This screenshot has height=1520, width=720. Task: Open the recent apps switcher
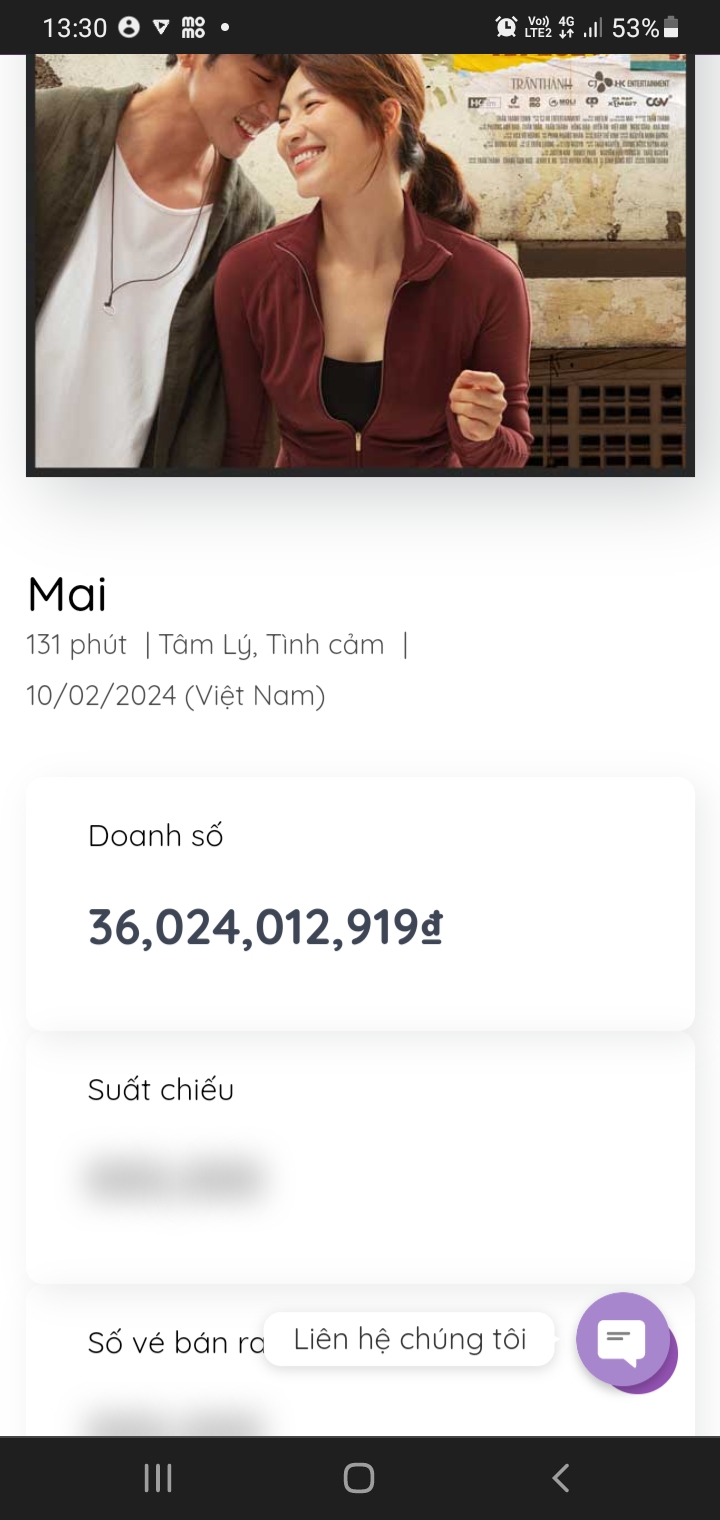[158, 1477]
